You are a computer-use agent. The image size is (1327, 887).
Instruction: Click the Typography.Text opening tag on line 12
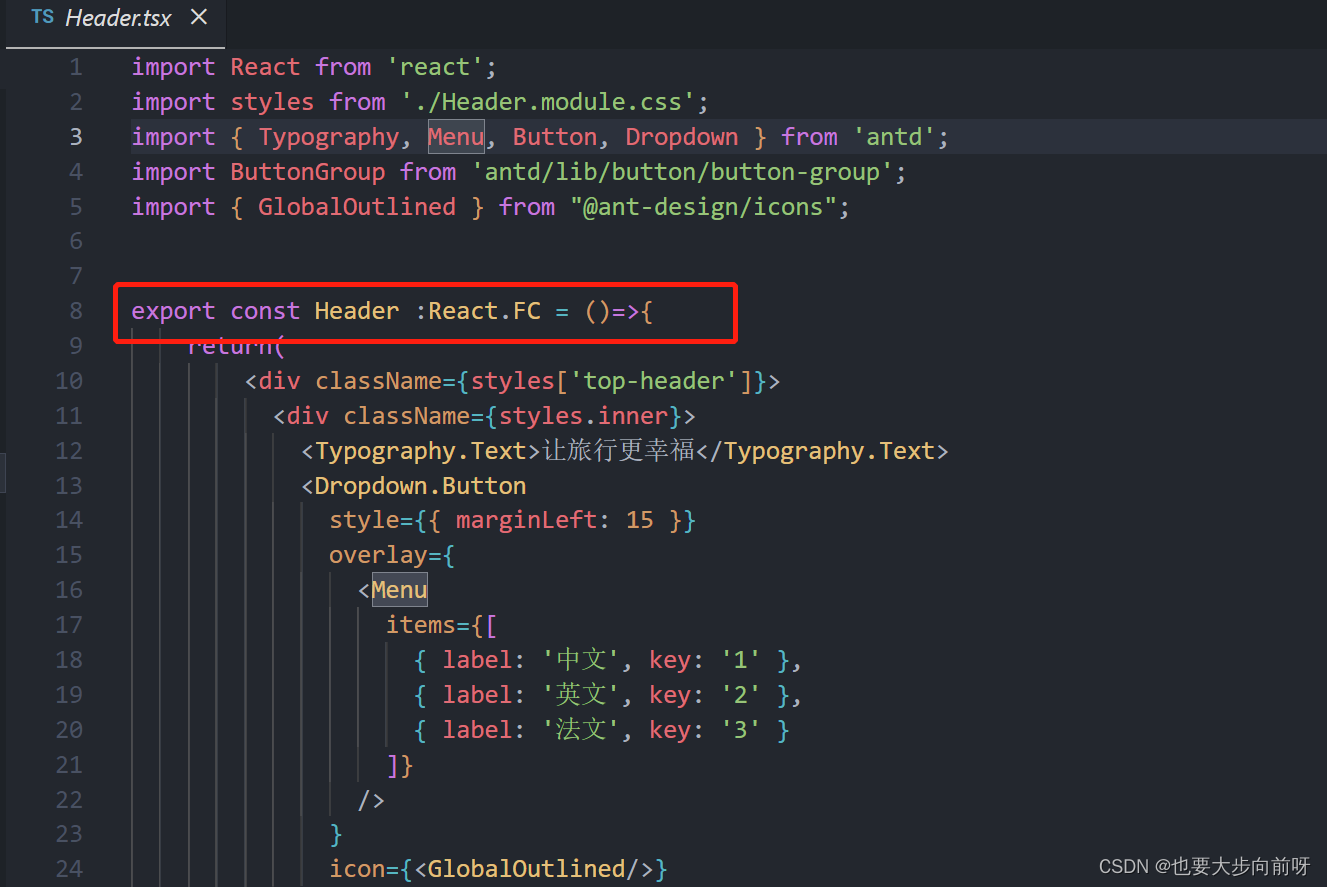[414, 450]
